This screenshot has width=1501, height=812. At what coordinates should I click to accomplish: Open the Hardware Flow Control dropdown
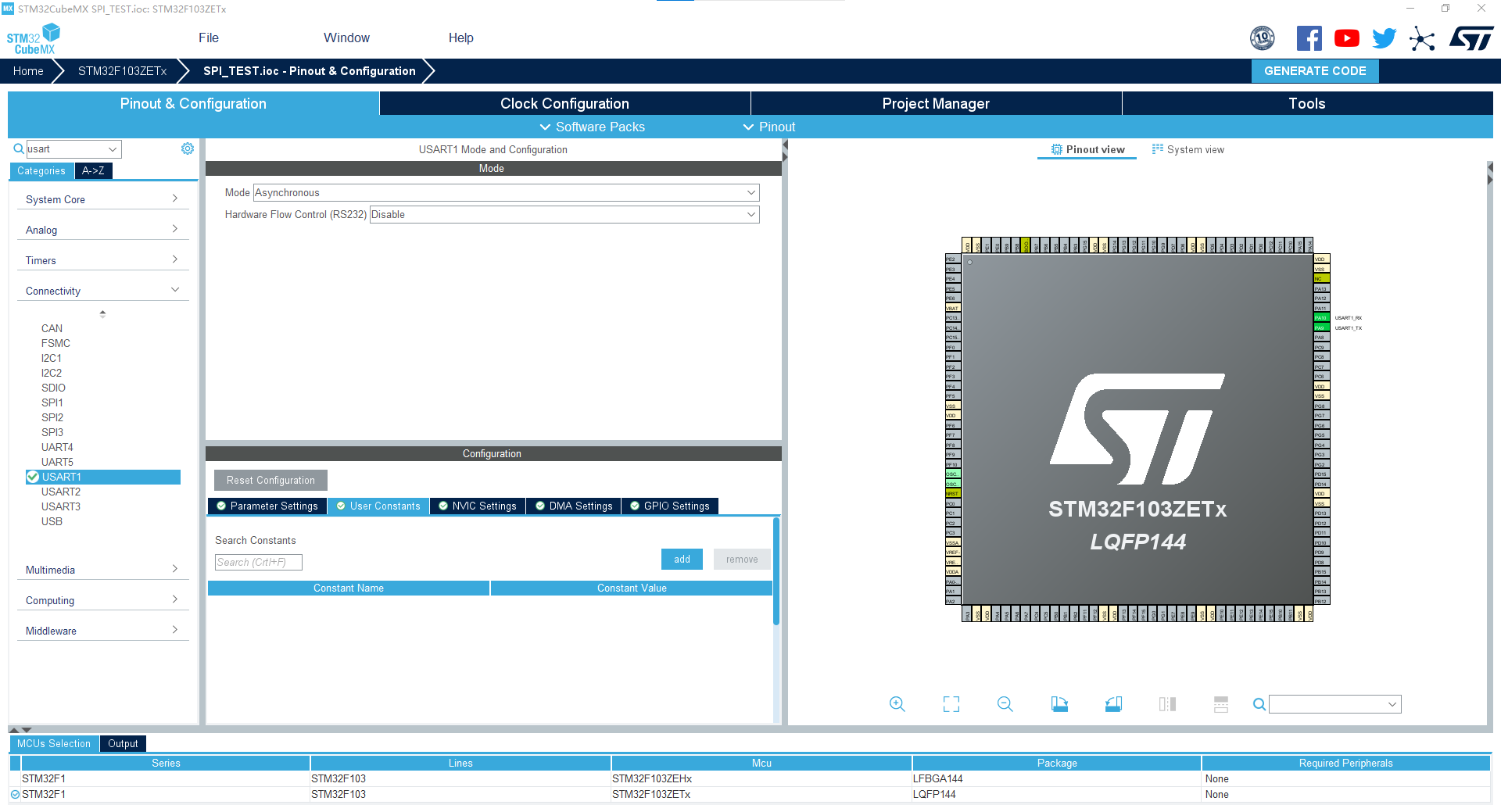564,214
